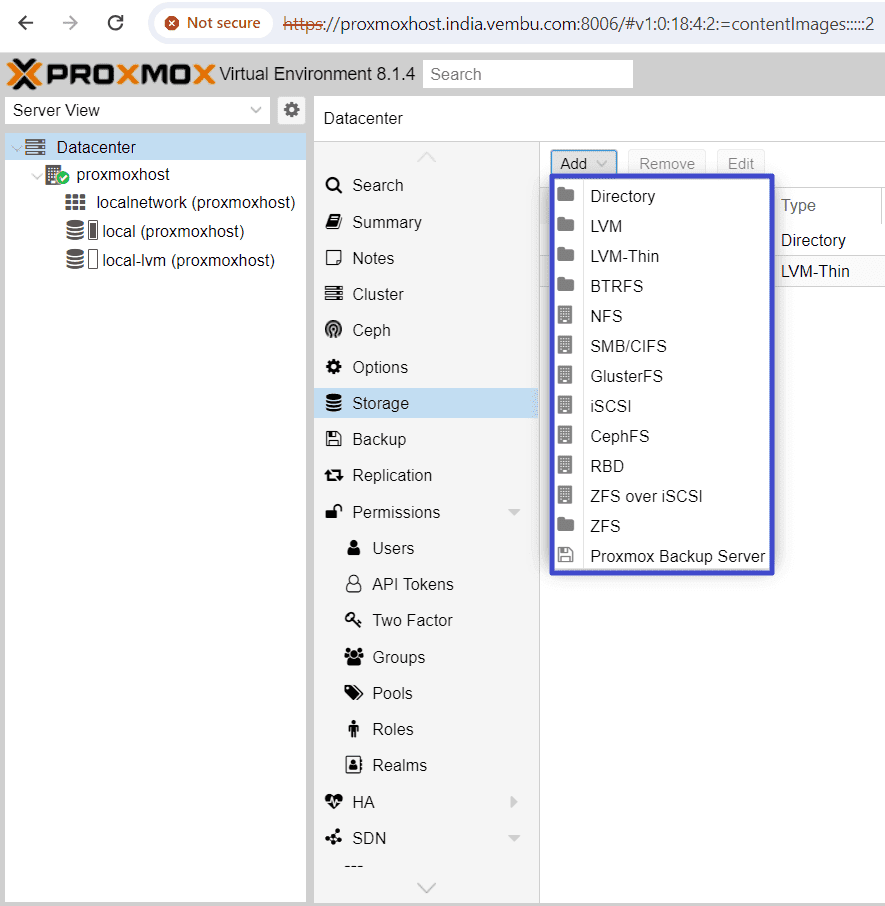Choose LVM-Thin from the Add menu
This screenshot has height=906, width=885.
pos(661,256)
